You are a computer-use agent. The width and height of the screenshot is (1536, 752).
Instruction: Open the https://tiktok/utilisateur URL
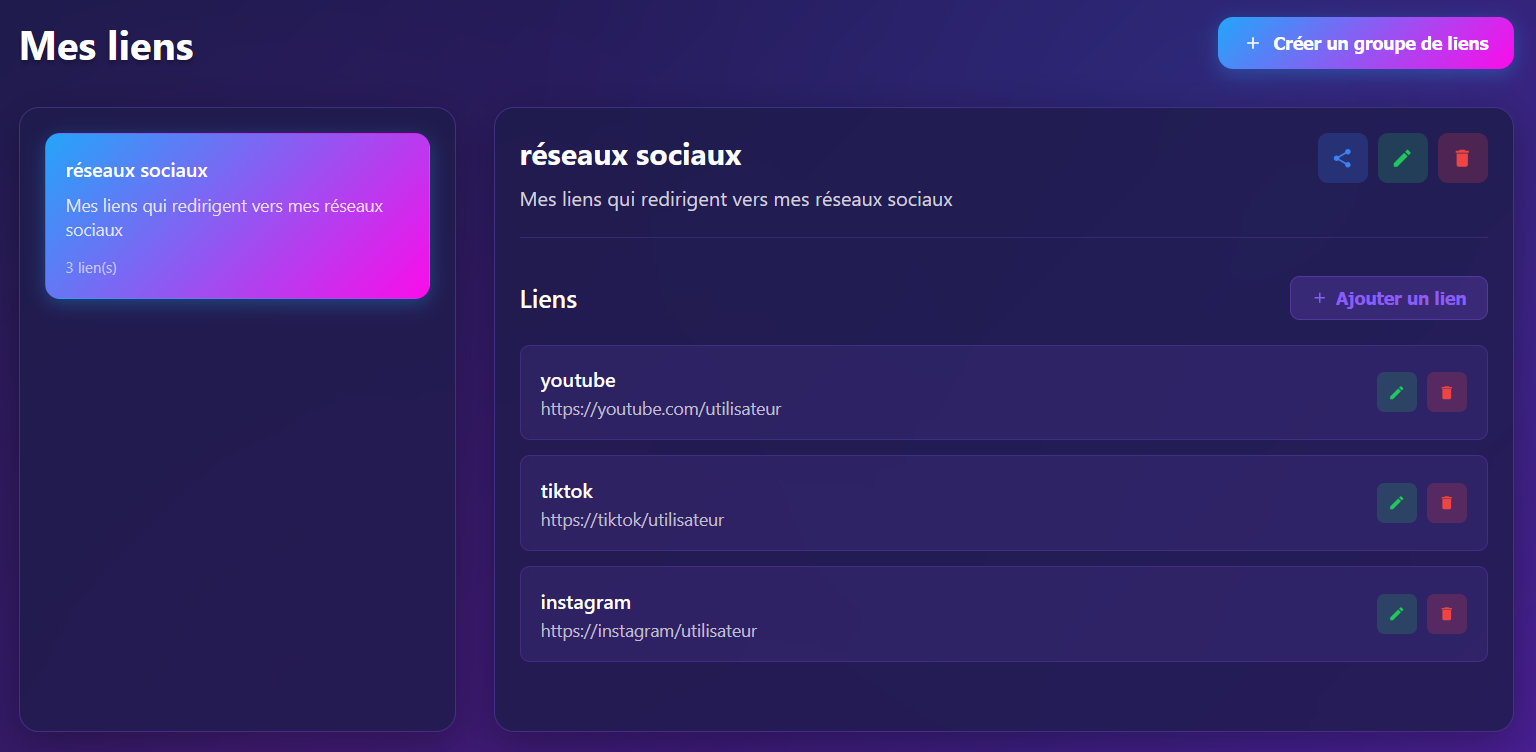tap(632, 520)
